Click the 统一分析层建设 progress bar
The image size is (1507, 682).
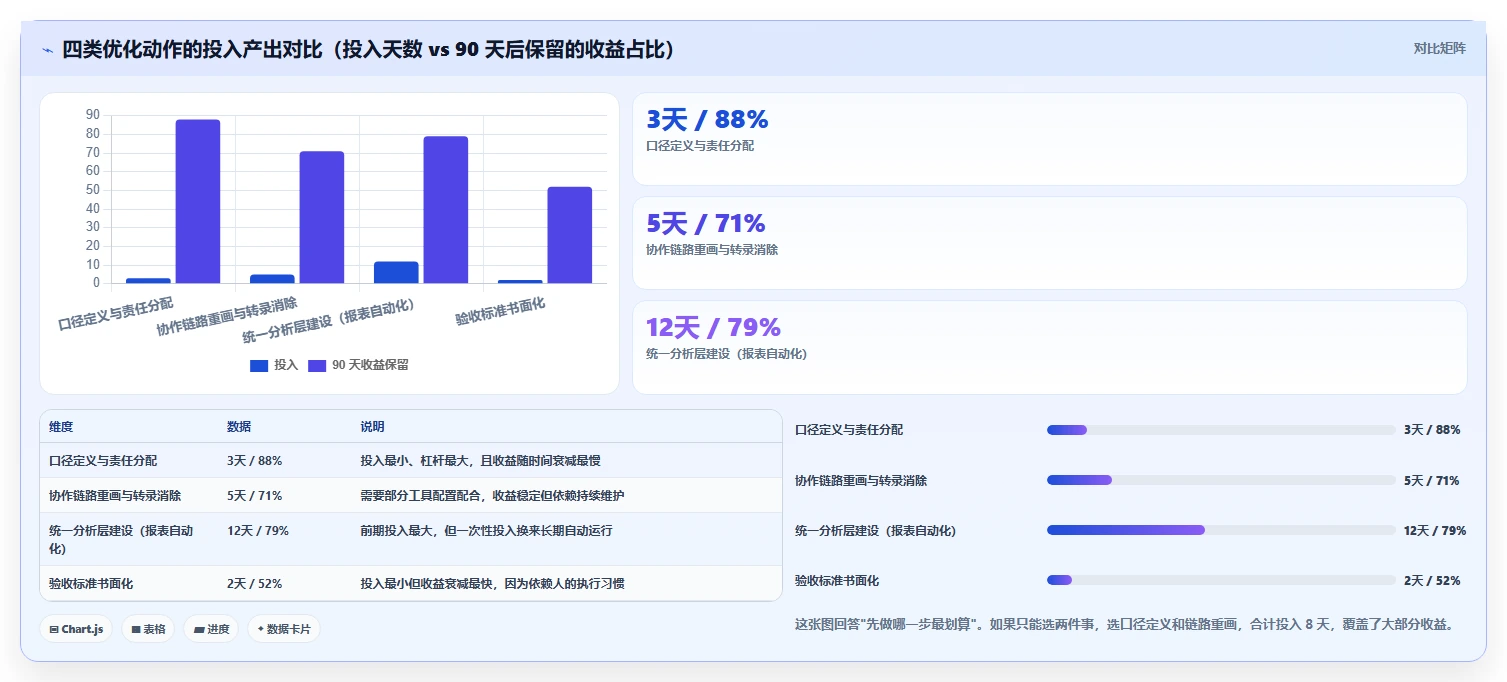(x=1221, y=530)
